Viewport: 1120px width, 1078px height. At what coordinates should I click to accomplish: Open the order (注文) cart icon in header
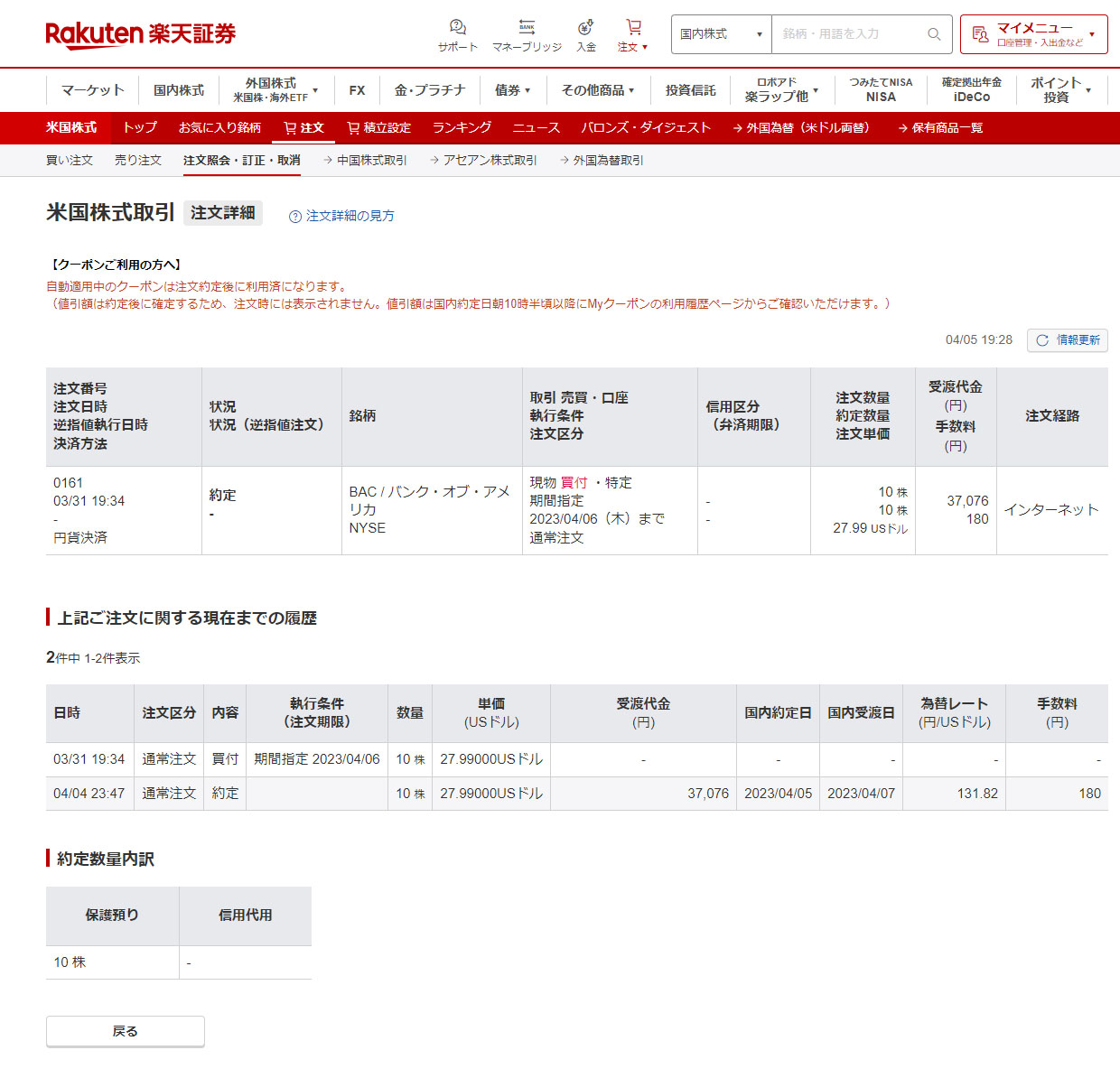(633, 27)
